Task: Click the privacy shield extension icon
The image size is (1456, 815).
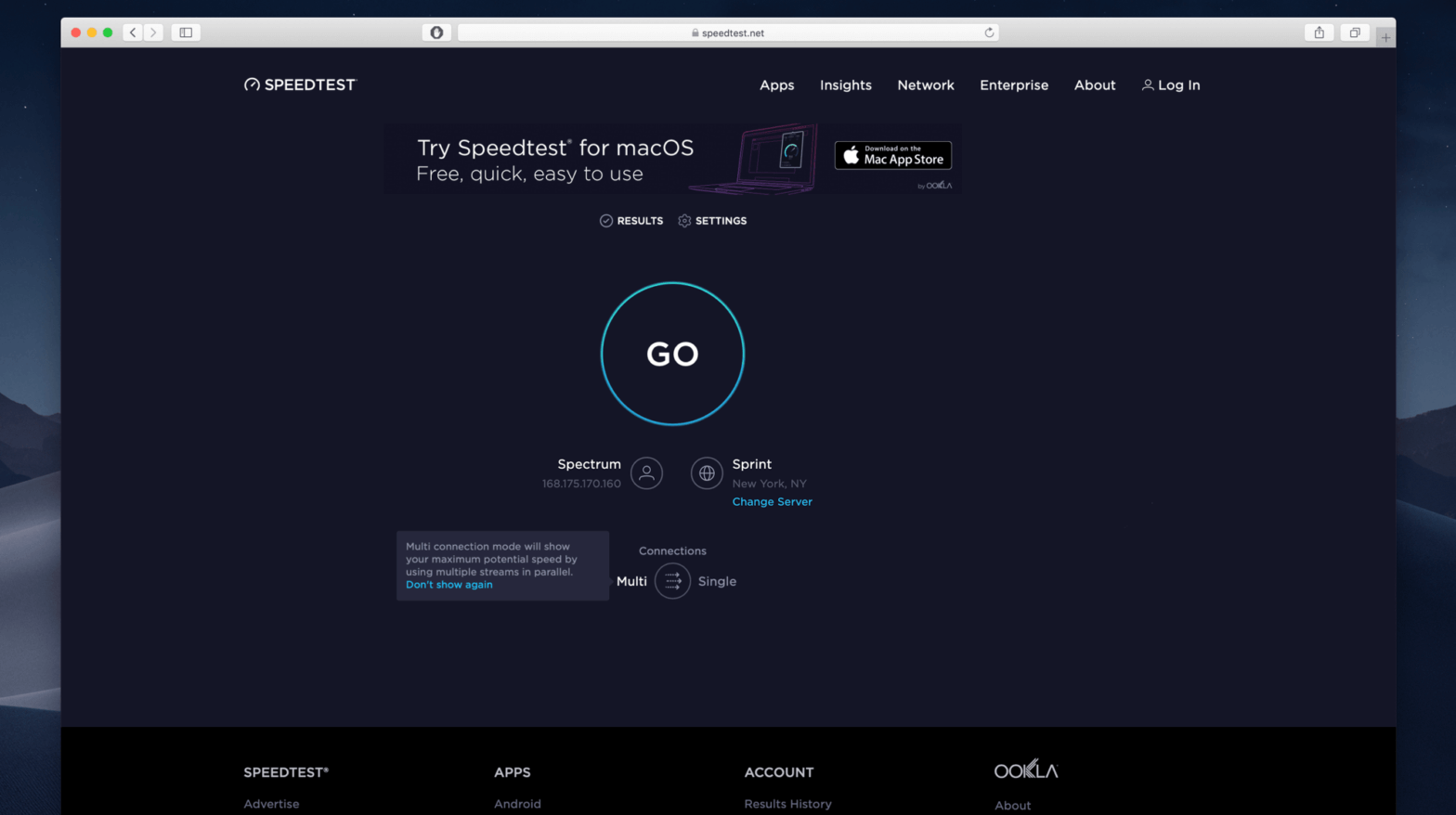Action: (x=436, y=32)
